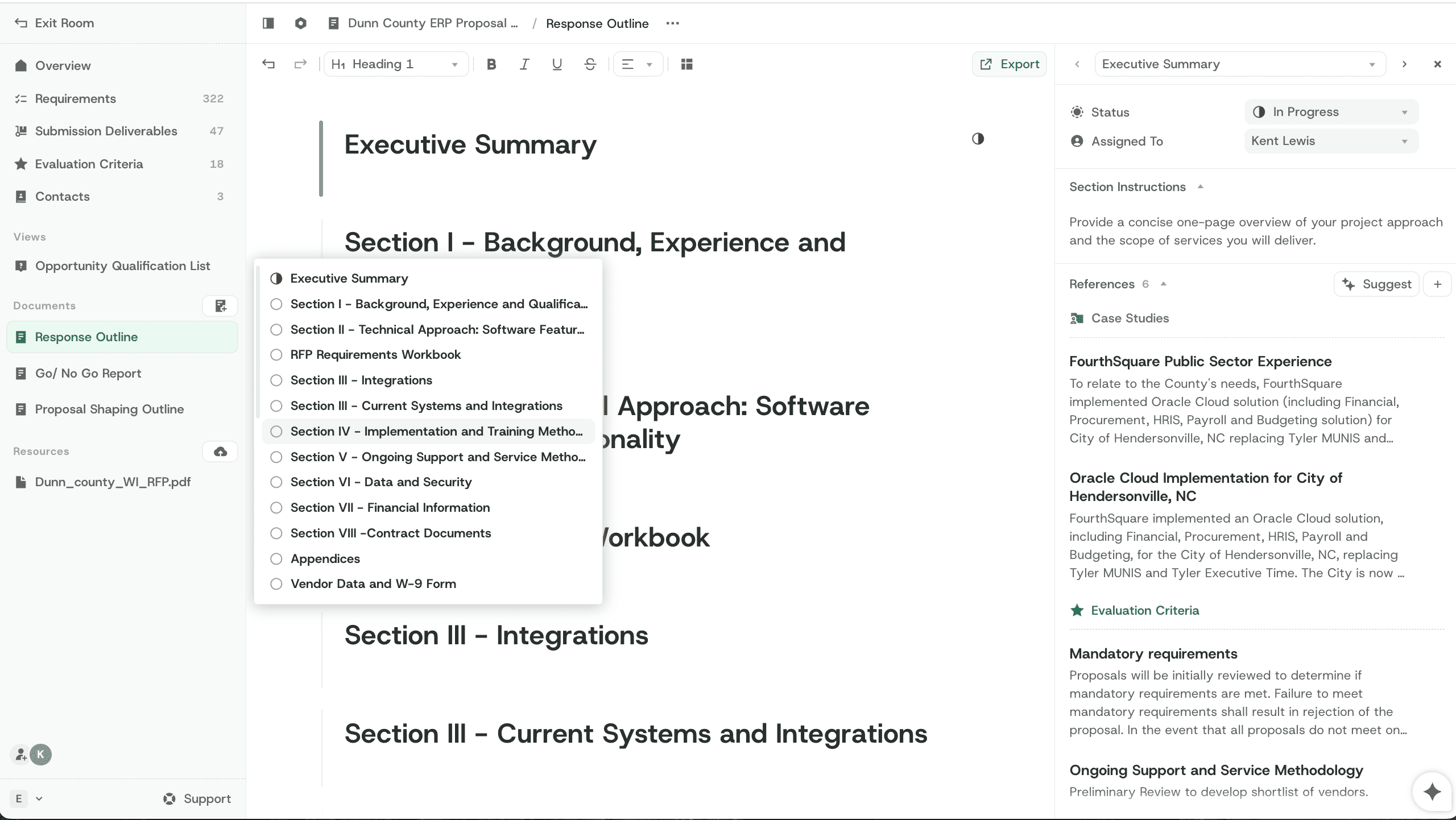Click the Suggest button in References
The height and width of the screenshot is (820, 1456).
(x=1376, y=284)
